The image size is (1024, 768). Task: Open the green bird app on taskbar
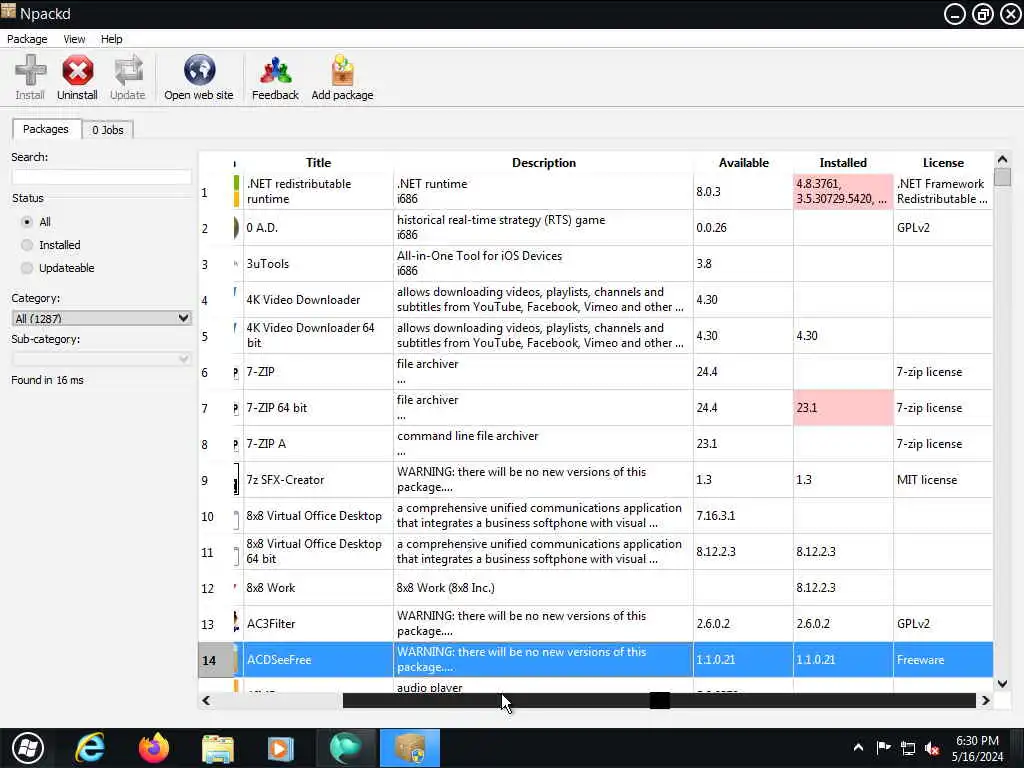tap(345, 748)
